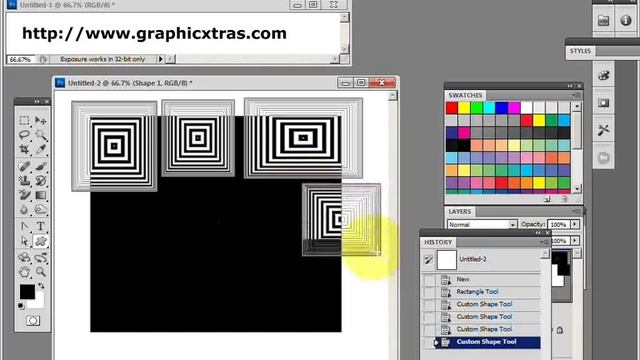Select the Eraser tool
The width and height of the screenshot is (640, 360).
click(24, 195)
